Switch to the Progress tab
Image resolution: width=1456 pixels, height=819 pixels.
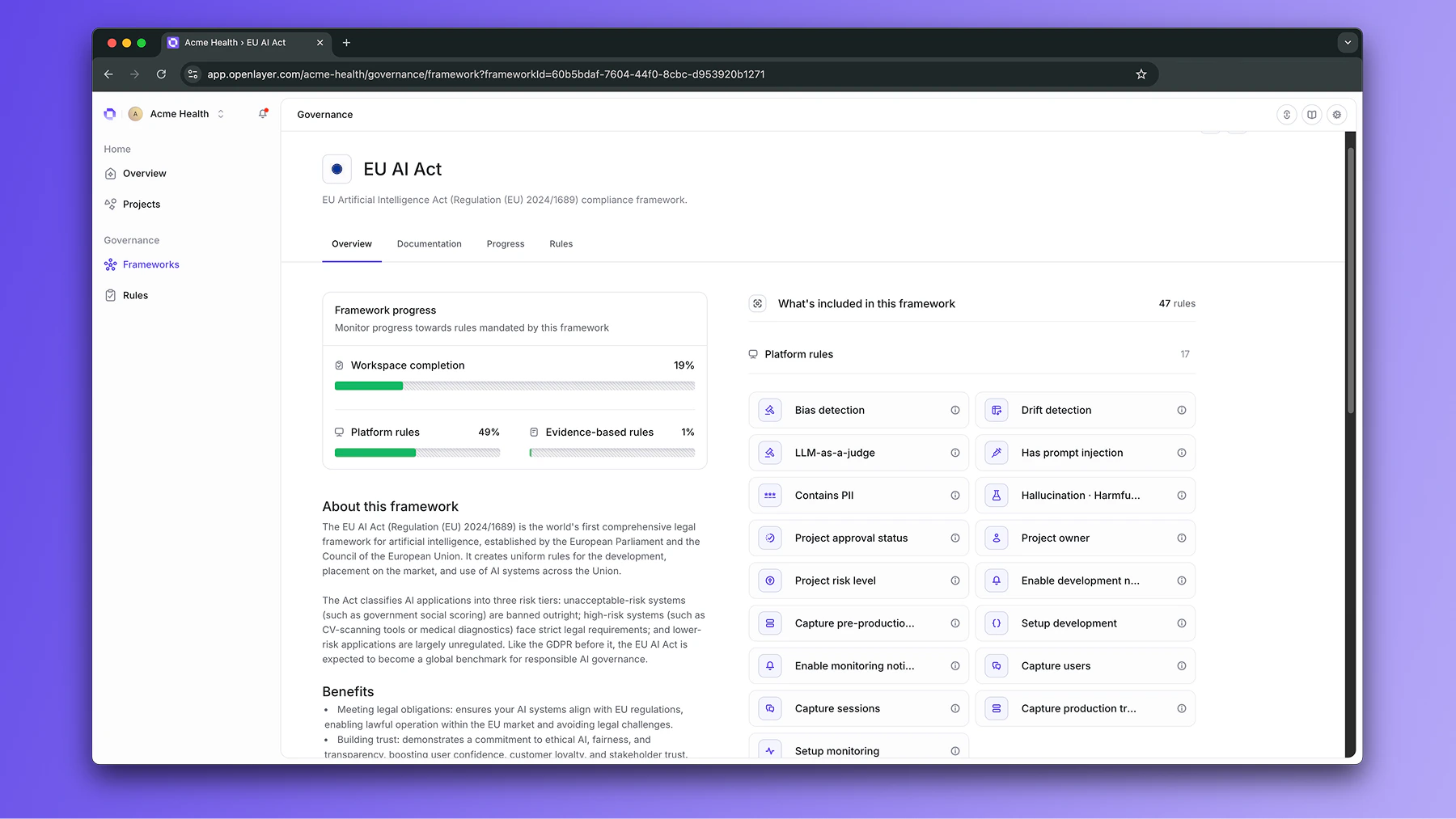point(505,243)
